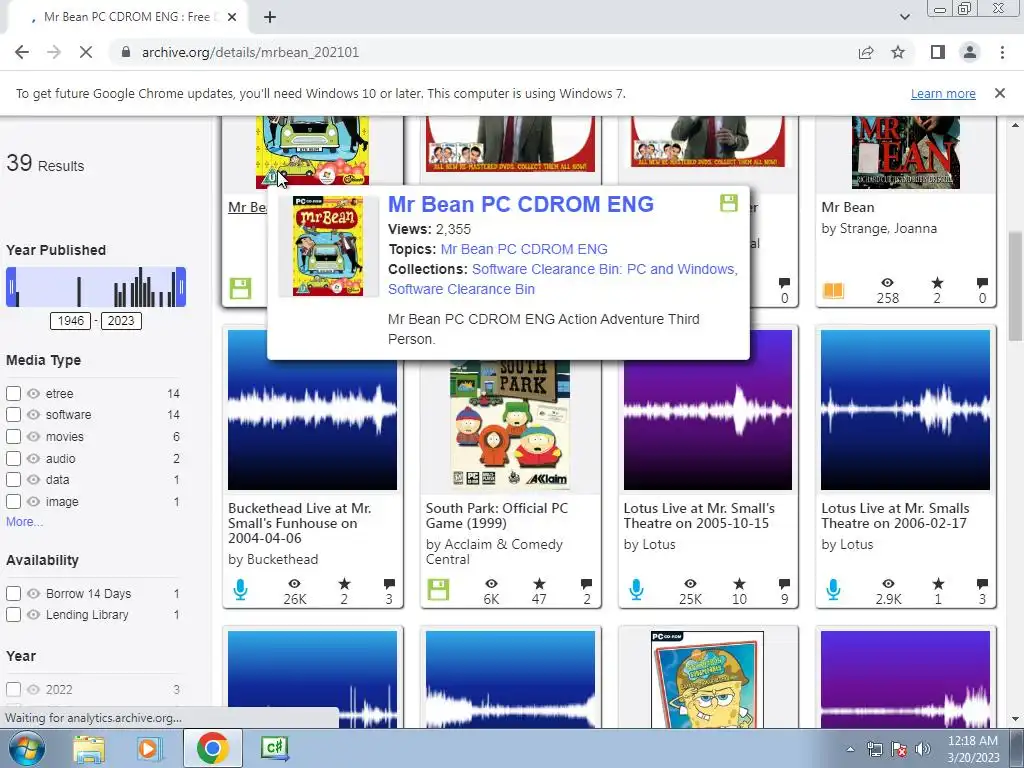Screen dimensions: 1024x768
Task: Open Chrome profile menu
Action: point(970,52)
